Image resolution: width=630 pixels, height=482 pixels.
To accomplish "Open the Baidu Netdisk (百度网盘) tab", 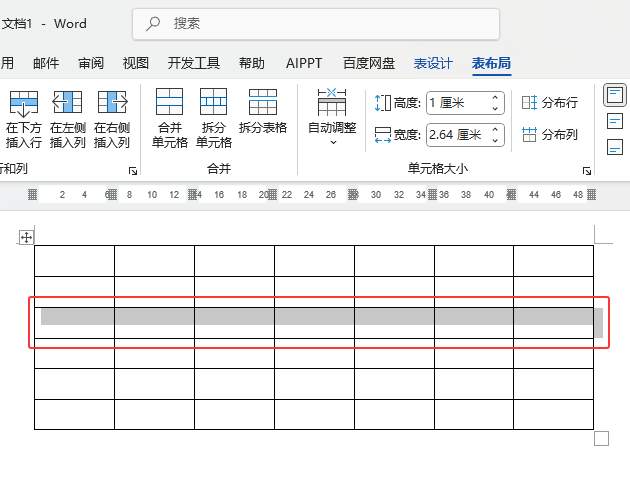I will (x=369, y=63).
